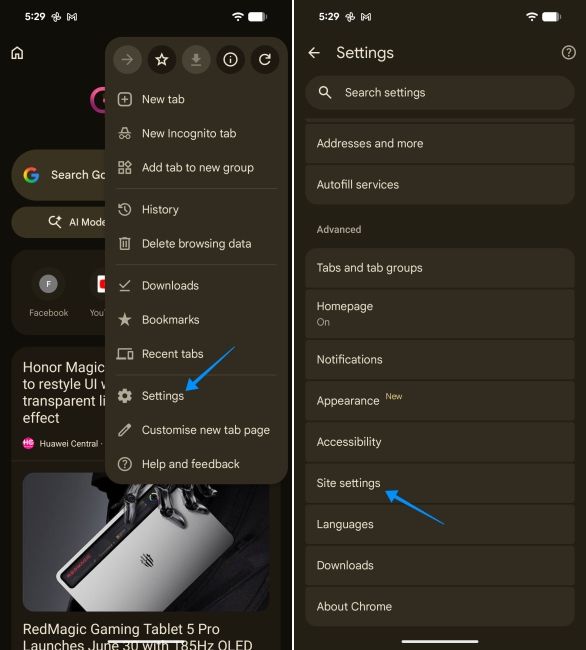
Task: Open RedMagic Gaming Tablet 5 Pro headline
Action: pyautogui.click(x=137, y=636)
